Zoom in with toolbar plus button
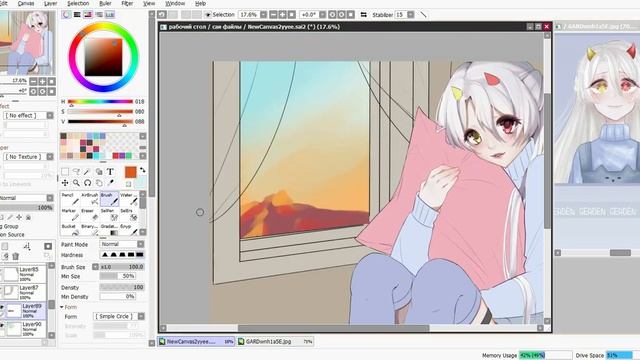This screenshot has width=640, height=360. [282, 15]
